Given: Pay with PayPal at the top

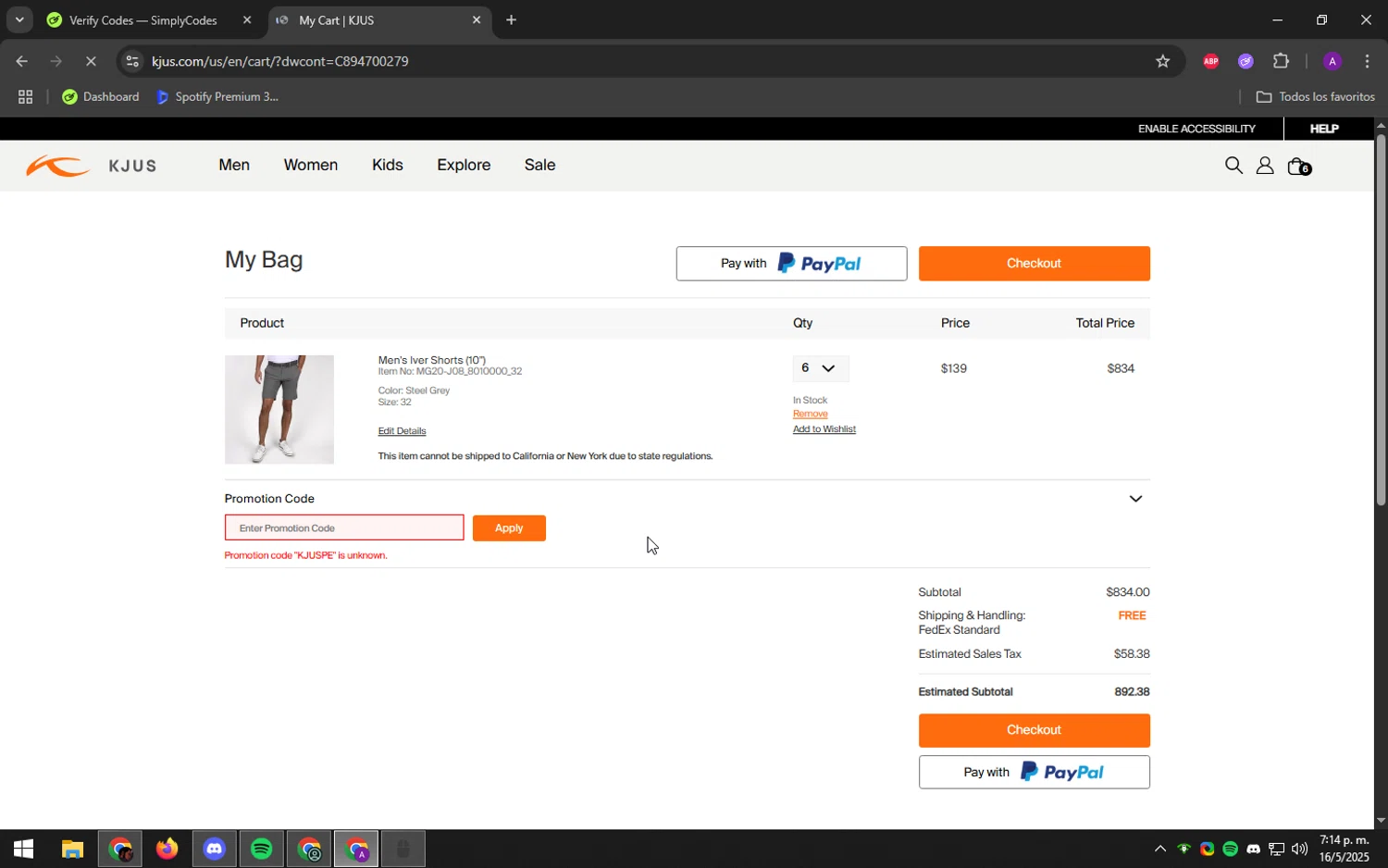Looking at the screenshot, I should click(791, 264).
